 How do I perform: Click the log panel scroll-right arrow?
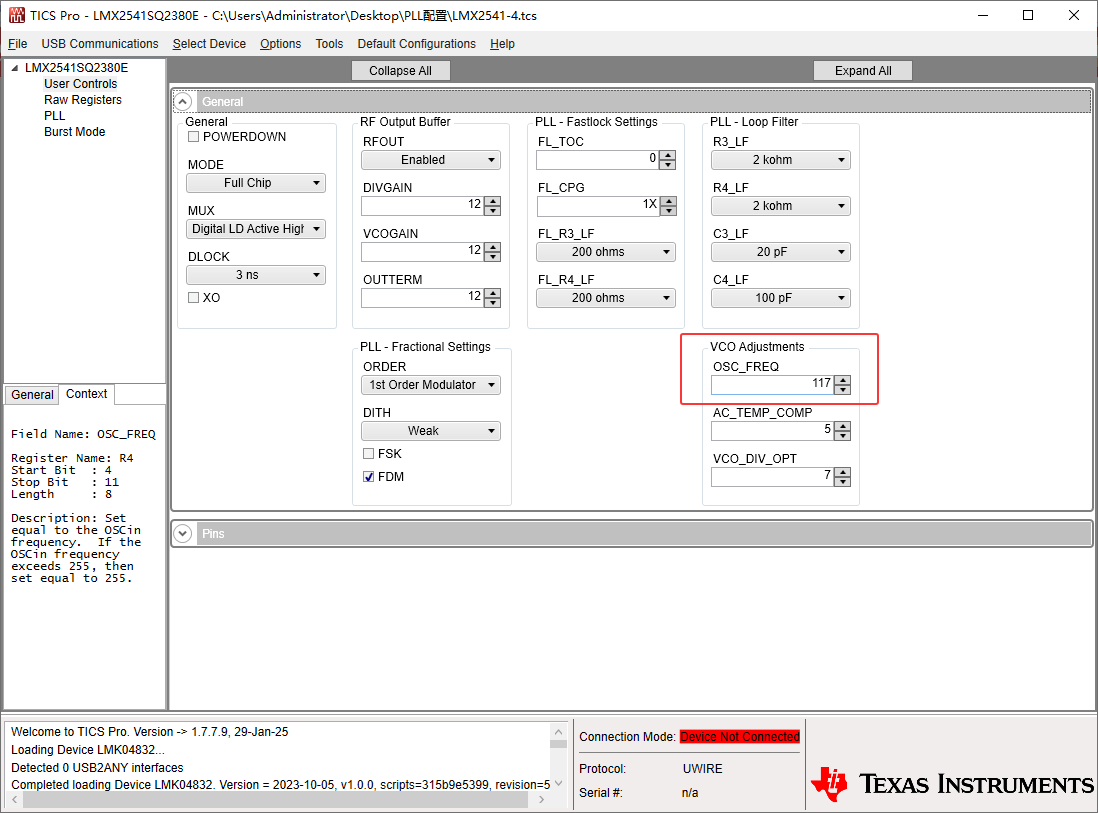[541, 799]
